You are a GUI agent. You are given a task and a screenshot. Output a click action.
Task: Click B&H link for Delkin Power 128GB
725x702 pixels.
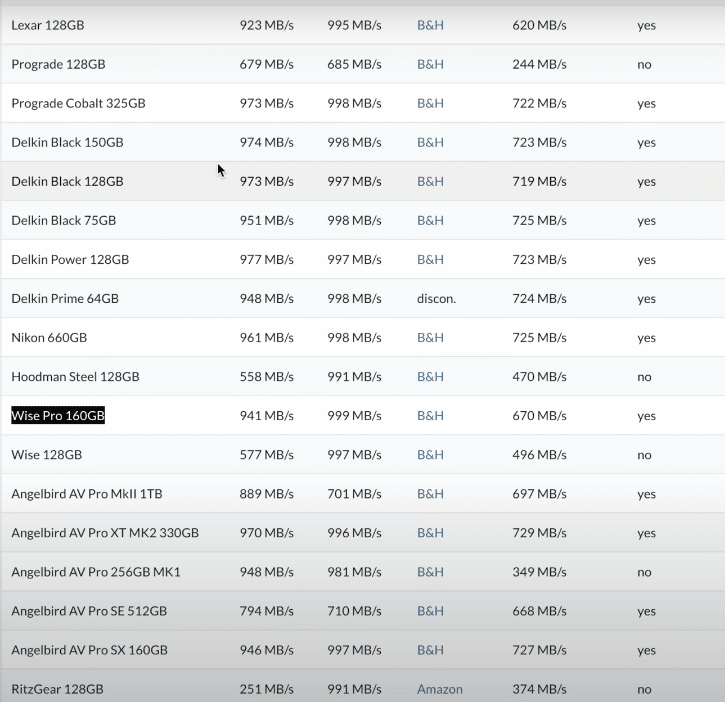(x=430, y=259)
